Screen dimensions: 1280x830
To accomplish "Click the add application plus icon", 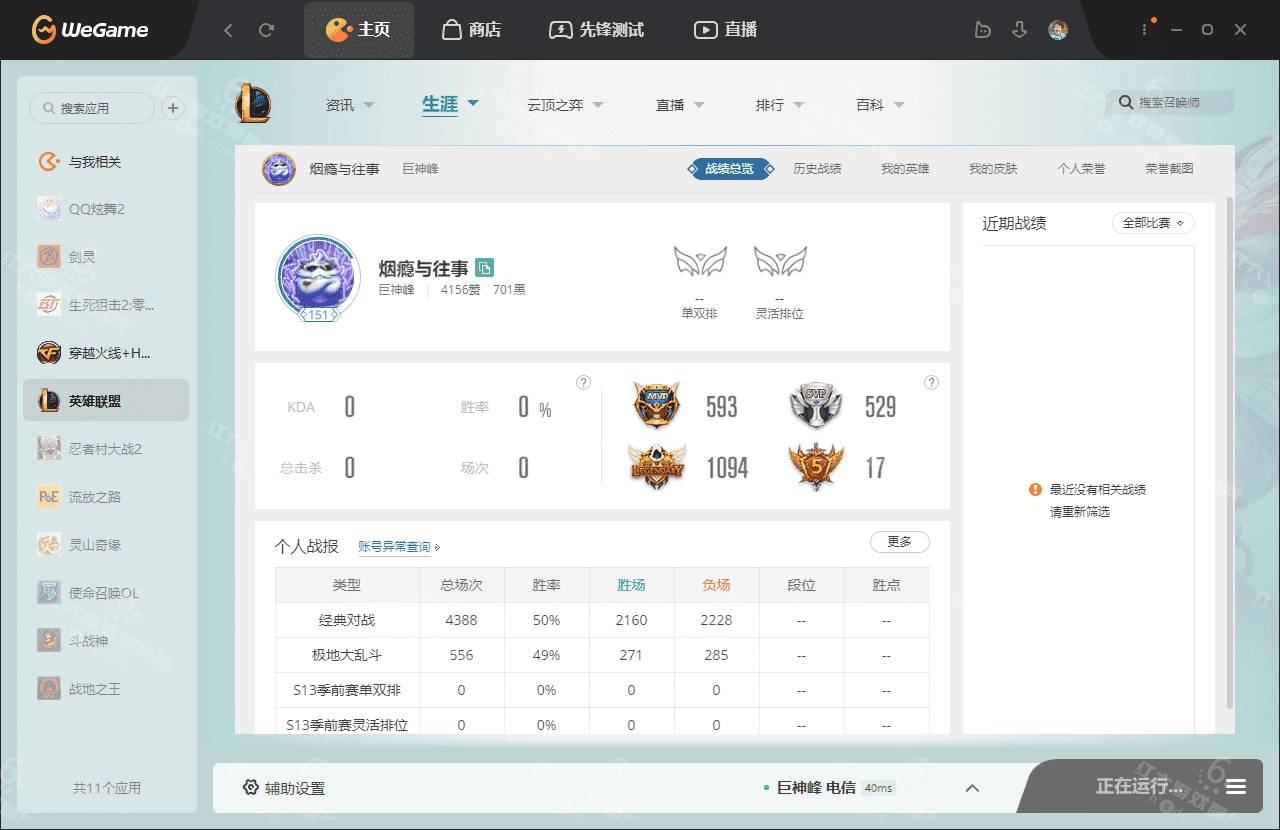I will coord(173,108).
